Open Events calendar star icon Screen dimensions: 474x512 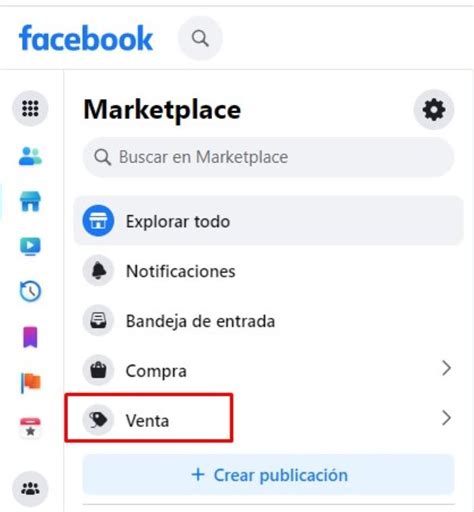[30, 428]
